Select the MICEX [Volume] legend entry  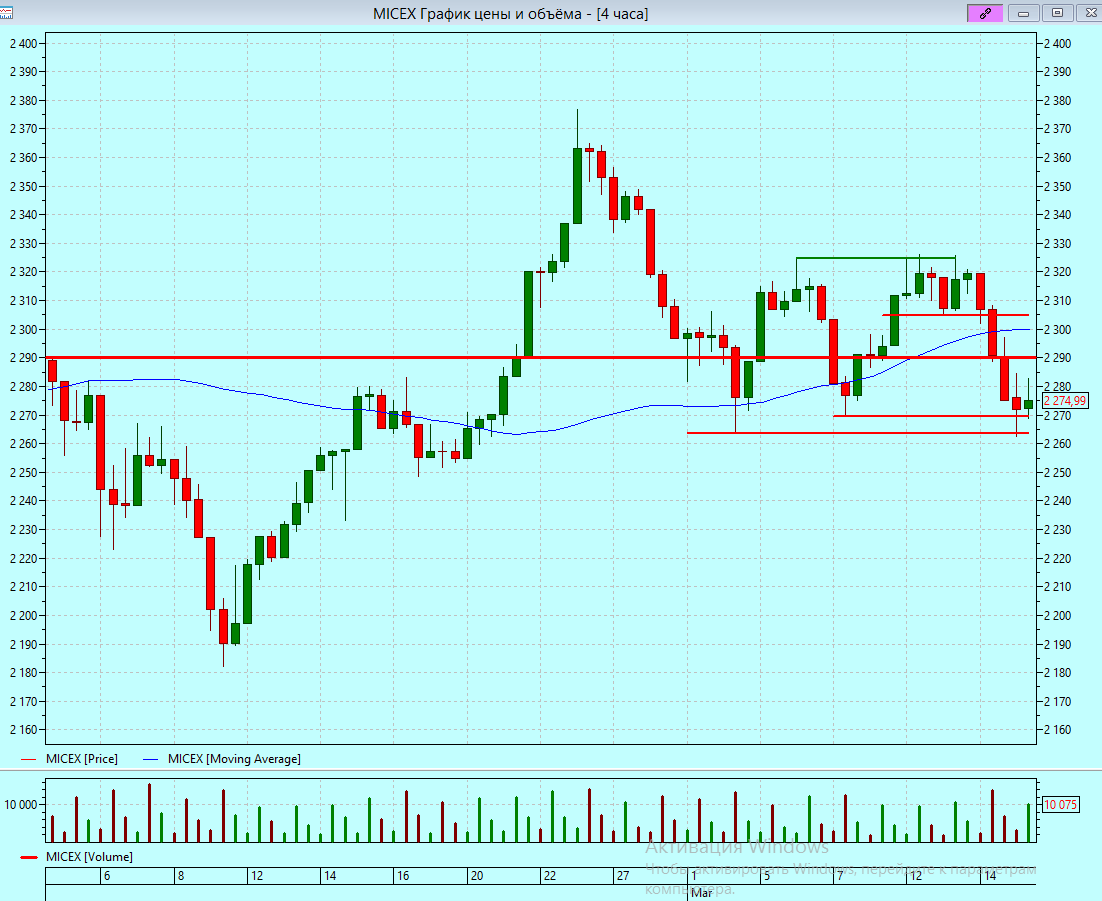77,857
